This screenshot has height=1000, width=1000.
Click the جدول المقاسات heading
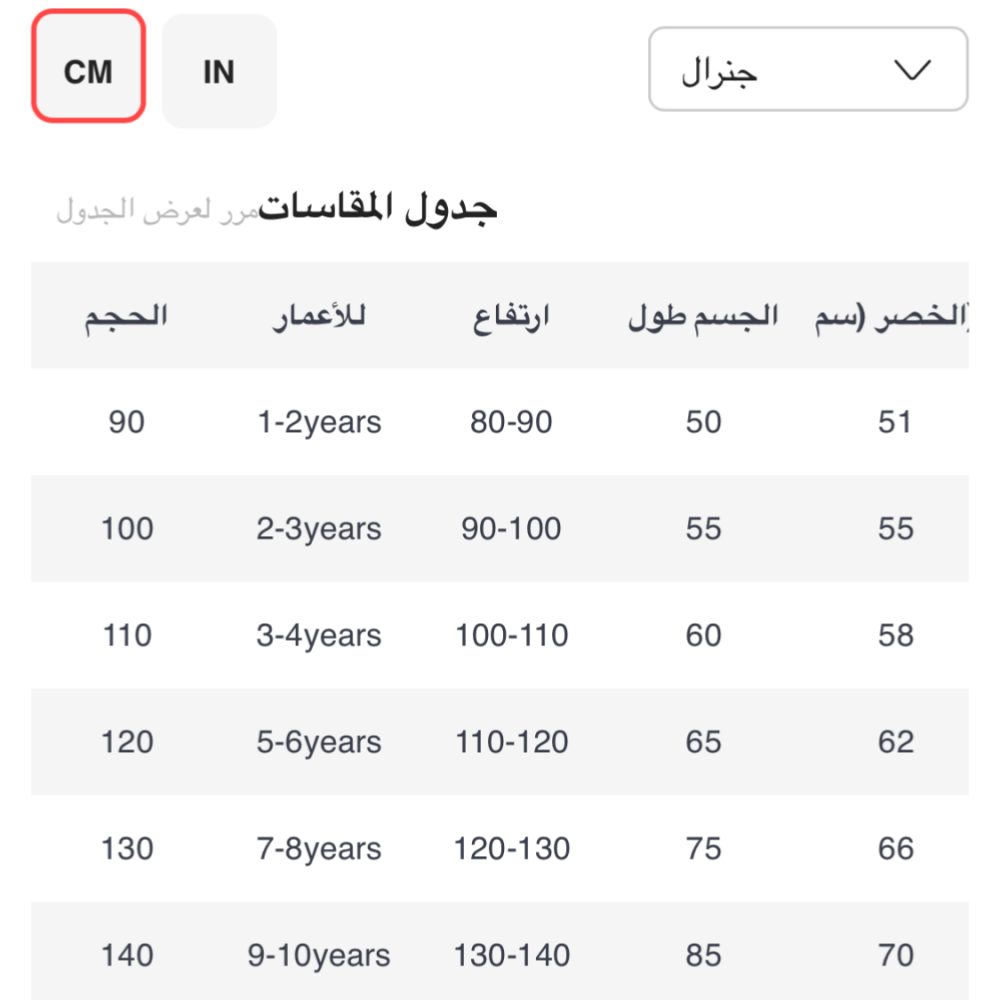378,208
